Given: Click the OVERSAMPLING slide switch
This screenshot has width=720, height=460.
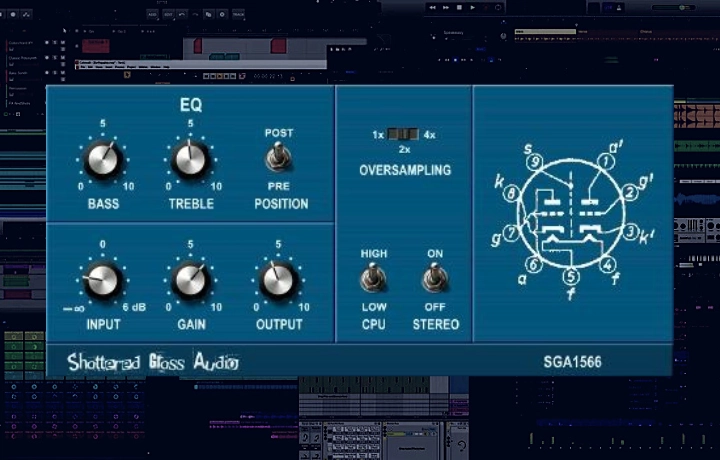Looking at the screenshot, I should tap(403, 134).
